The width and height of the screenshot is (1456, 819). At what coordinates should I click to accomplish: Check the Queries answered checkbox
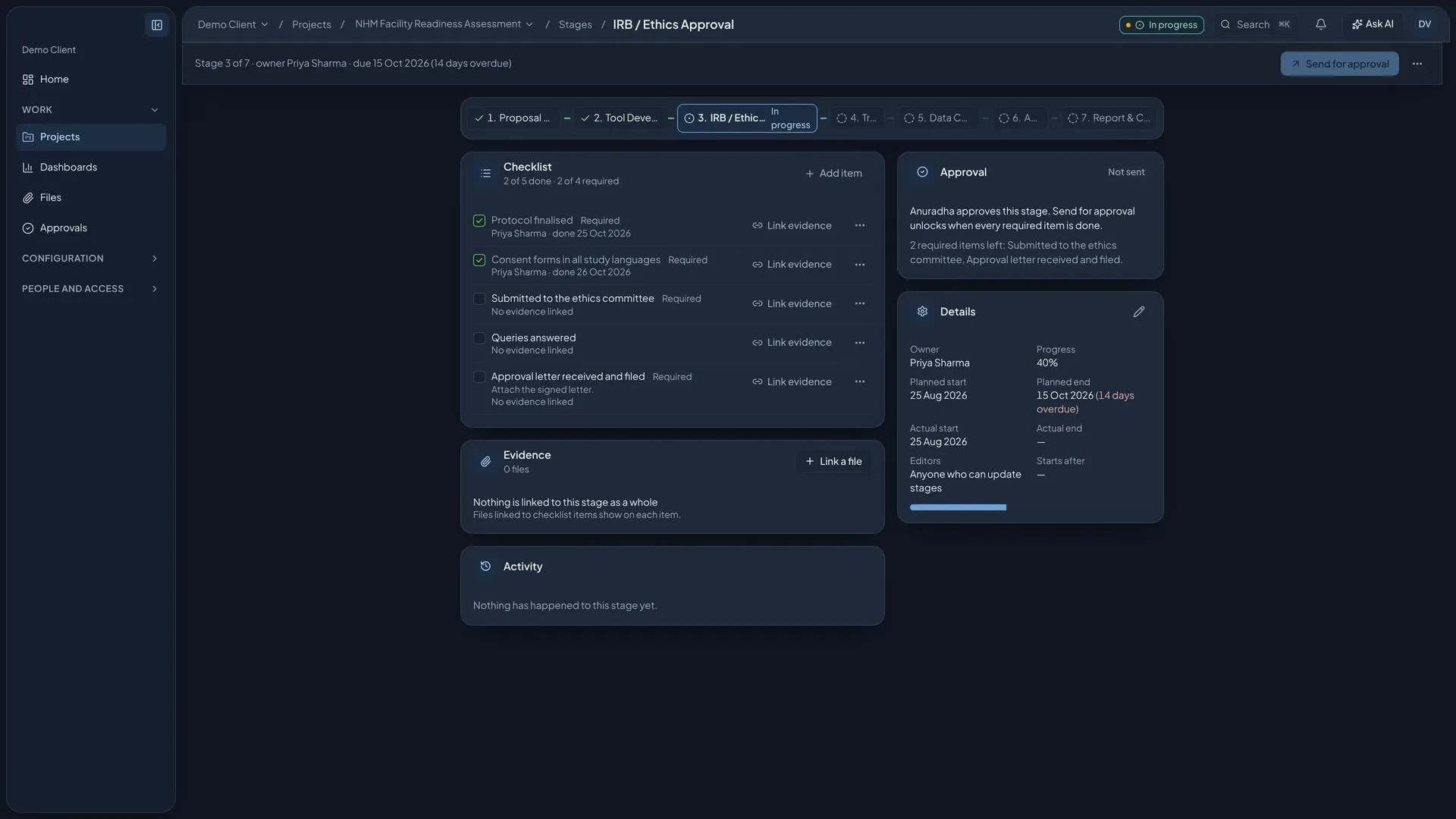coord(479,338)
